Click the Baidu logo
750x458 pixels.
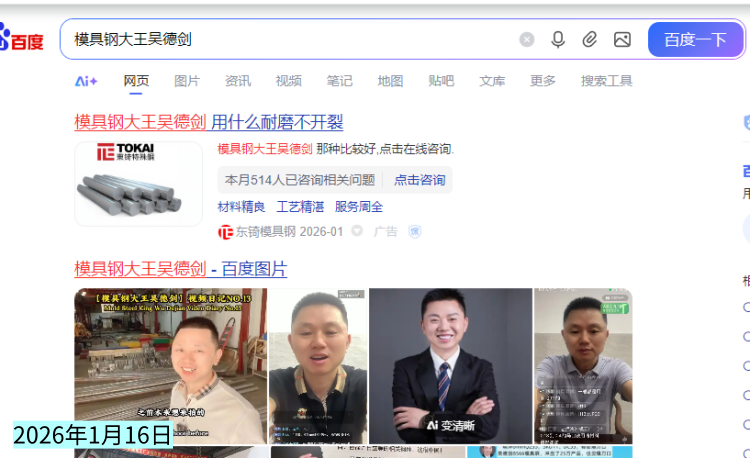tap(22, 40)
